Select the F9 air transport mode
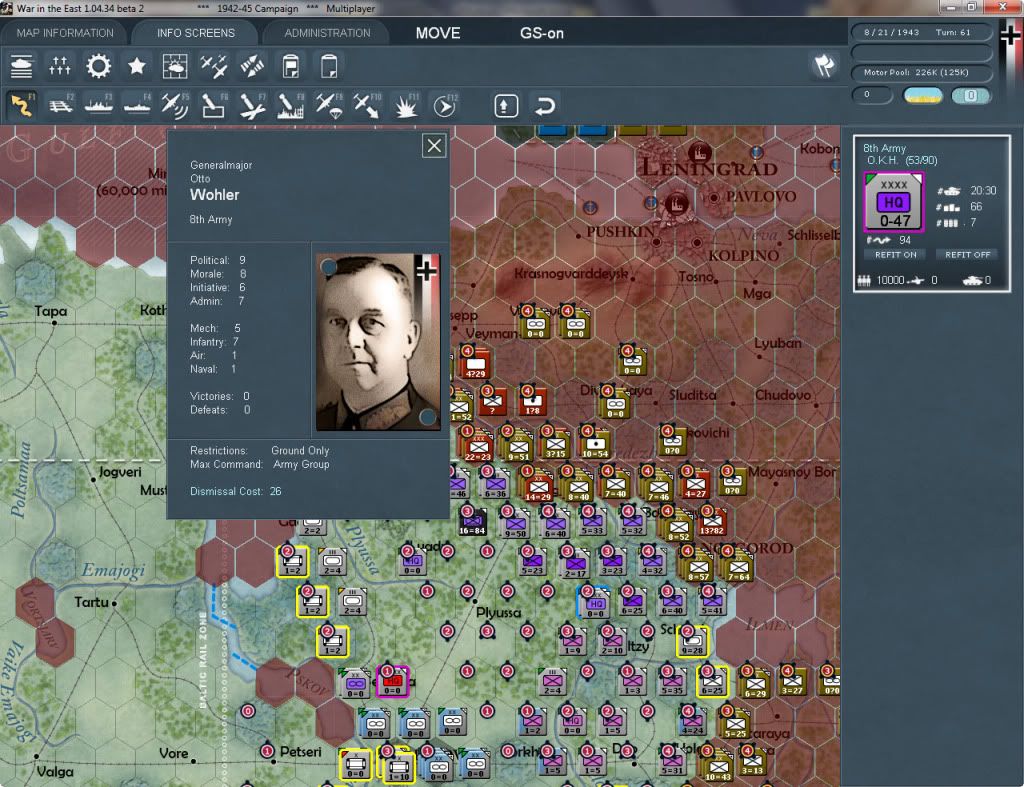The width and height of the screenshot is (1024, 787). (x=328, y=105)
